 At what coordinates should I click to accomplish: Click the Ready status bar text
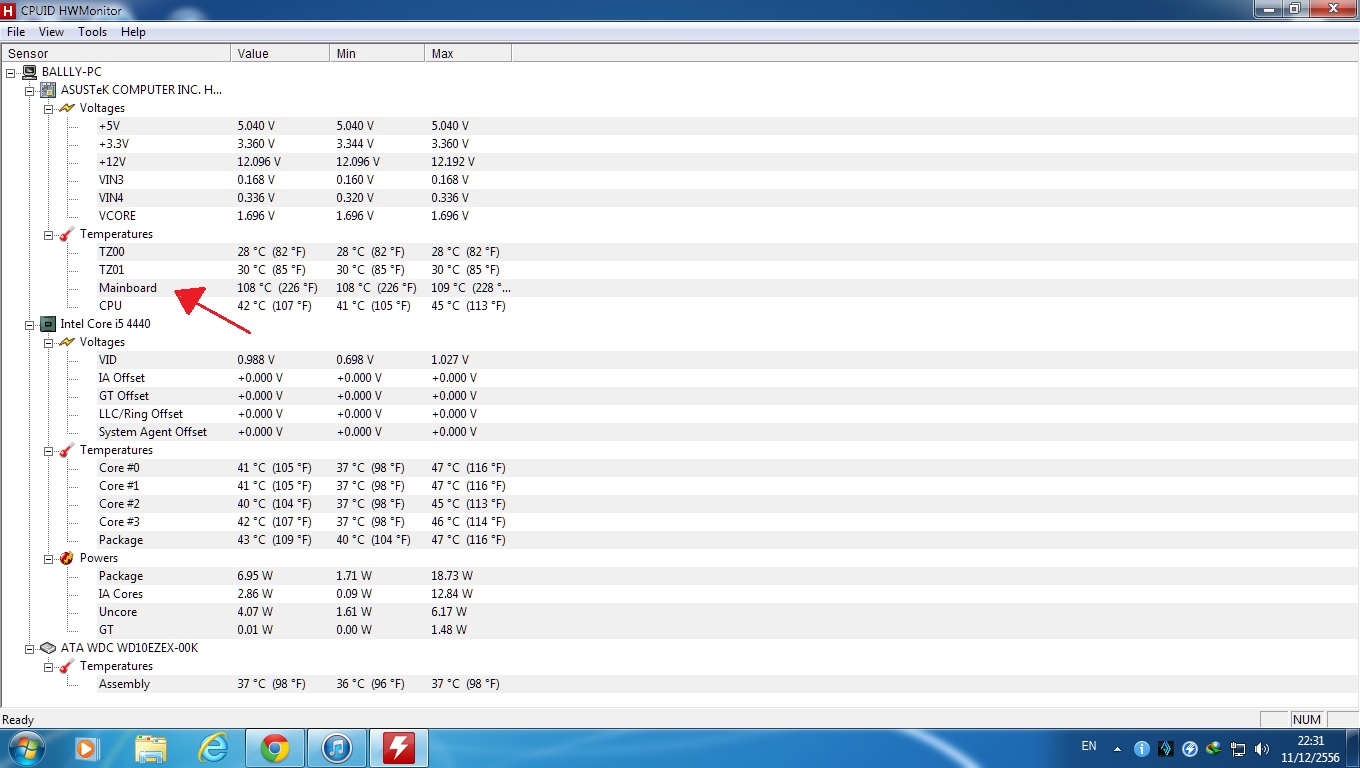coord(18,720)
